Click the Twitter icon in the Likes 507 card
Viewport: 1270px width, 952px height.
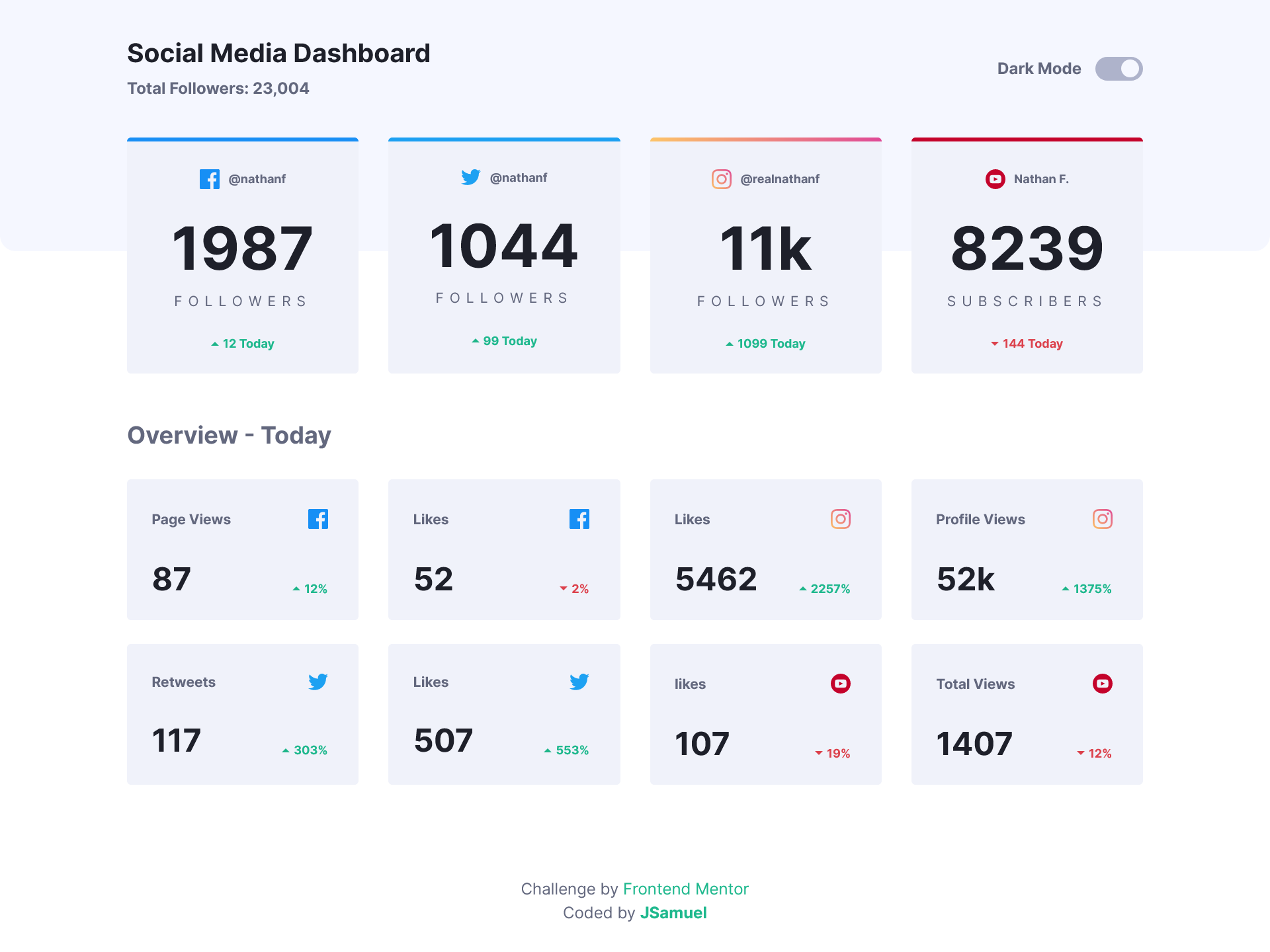tap(579, 682)
